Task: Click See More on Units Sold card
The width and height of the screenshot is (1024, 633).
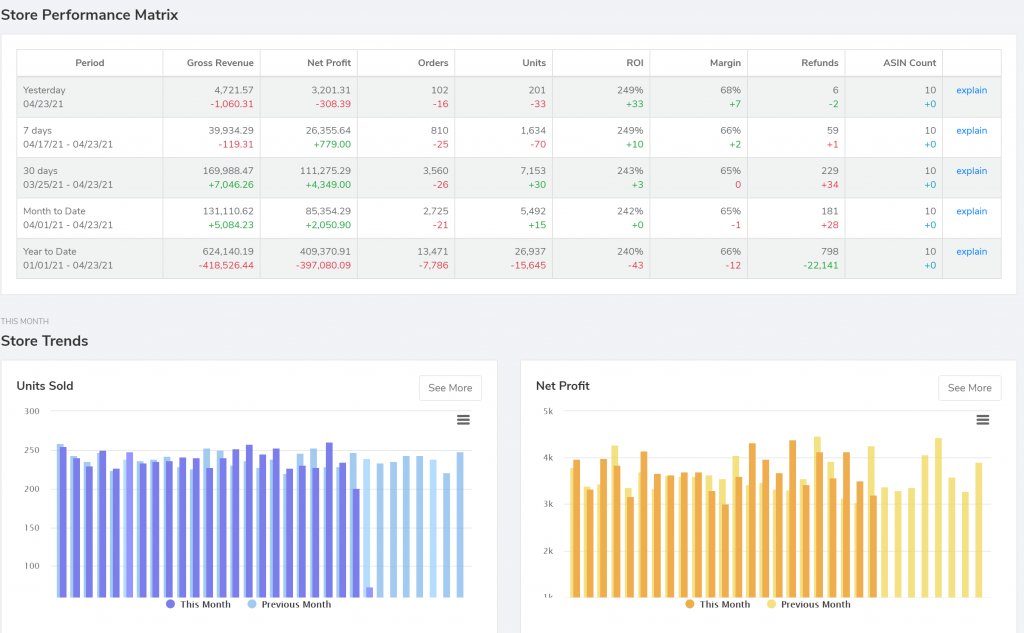Action: tap(450, 388)
